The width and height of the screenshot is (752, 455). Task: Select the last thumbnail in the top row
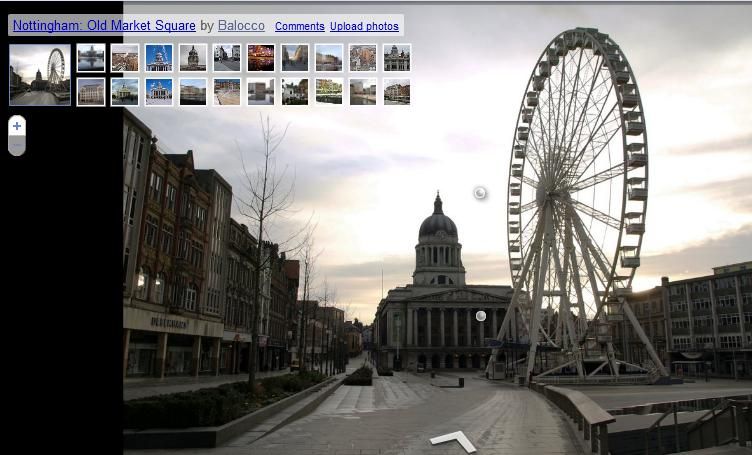pos(397,58)
